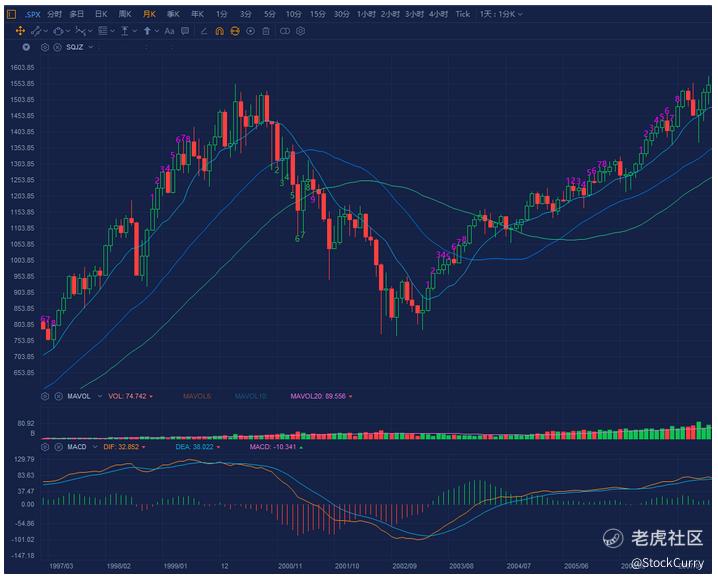Click the linked overlapping circles icon

pos(285,31)
